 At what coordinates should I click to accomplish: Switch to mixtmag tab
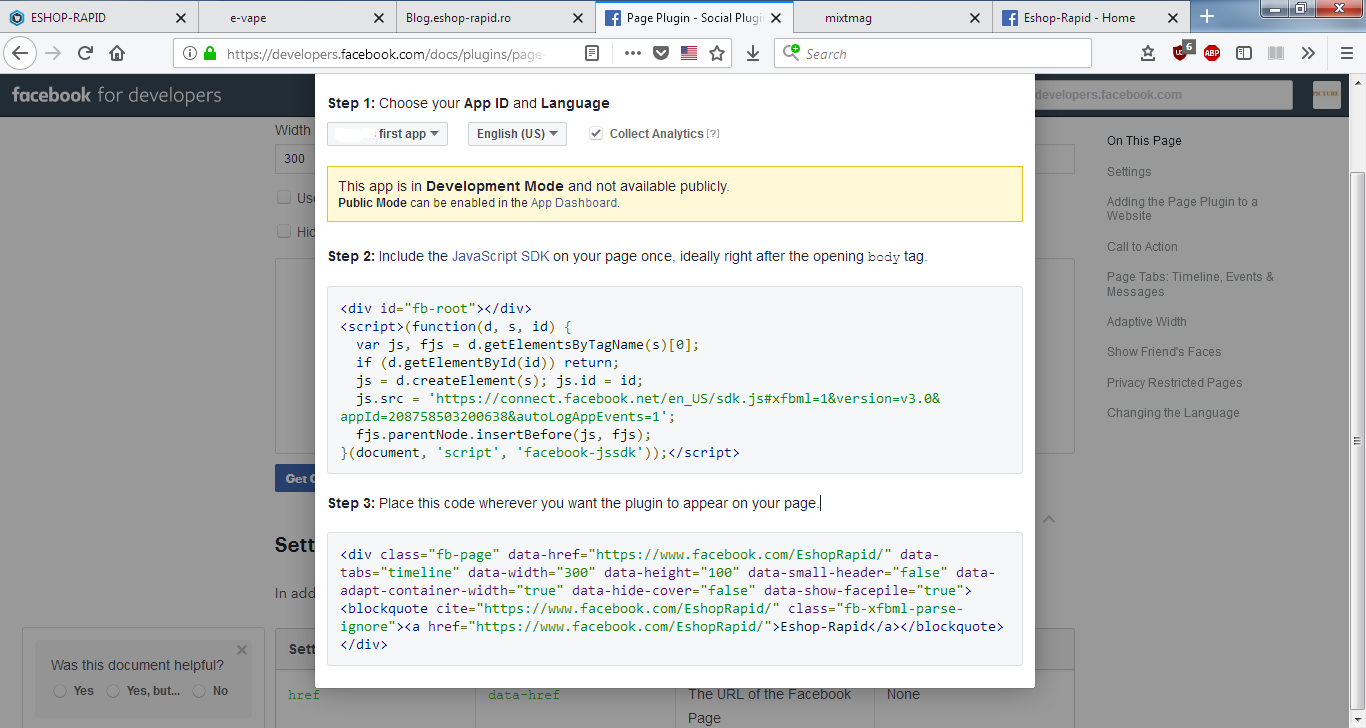point(893,18)
